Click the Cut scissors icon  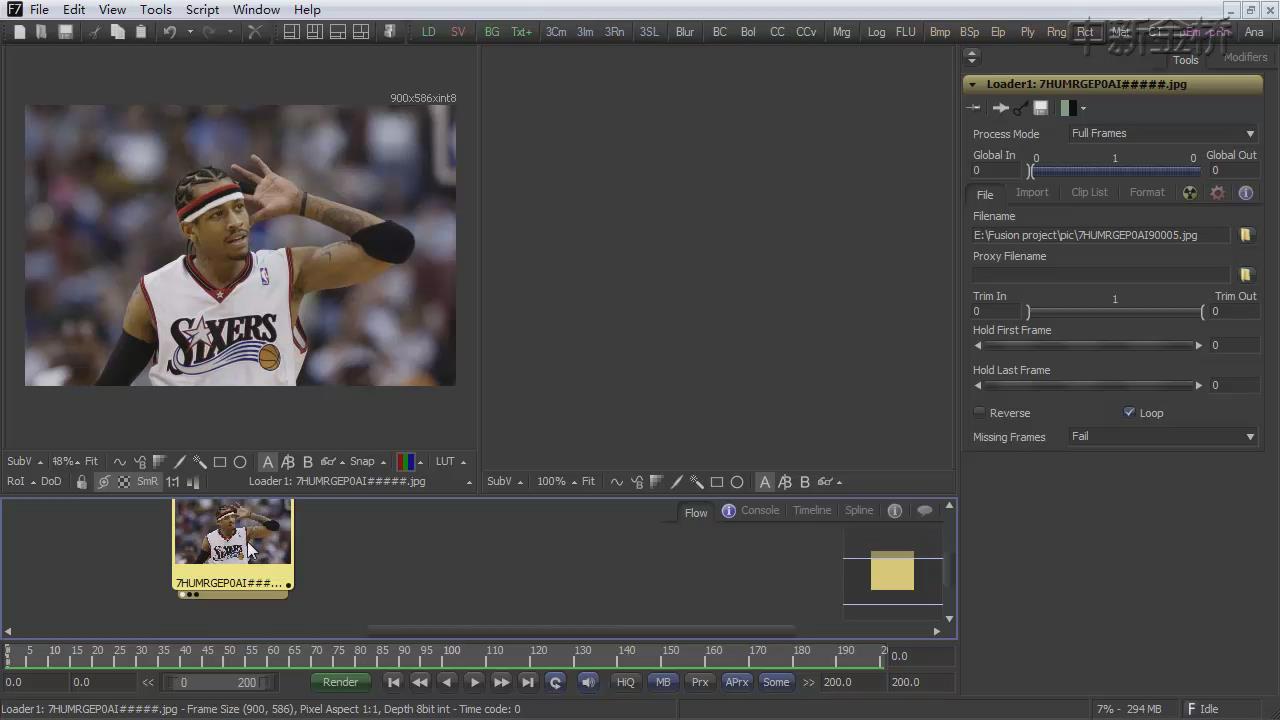pyautogui.click(x=95, y=32)
